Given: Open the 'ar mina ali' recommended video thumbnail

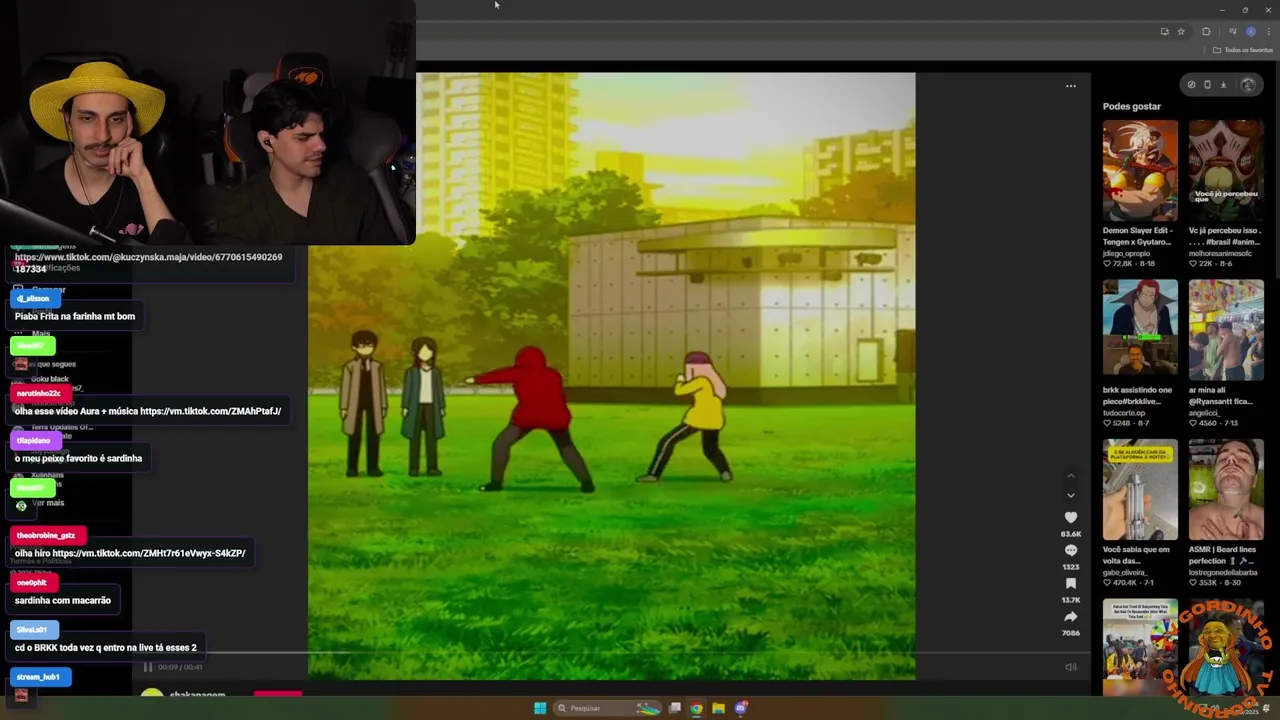Looking at the screenshot, I should coord(1226,329).
